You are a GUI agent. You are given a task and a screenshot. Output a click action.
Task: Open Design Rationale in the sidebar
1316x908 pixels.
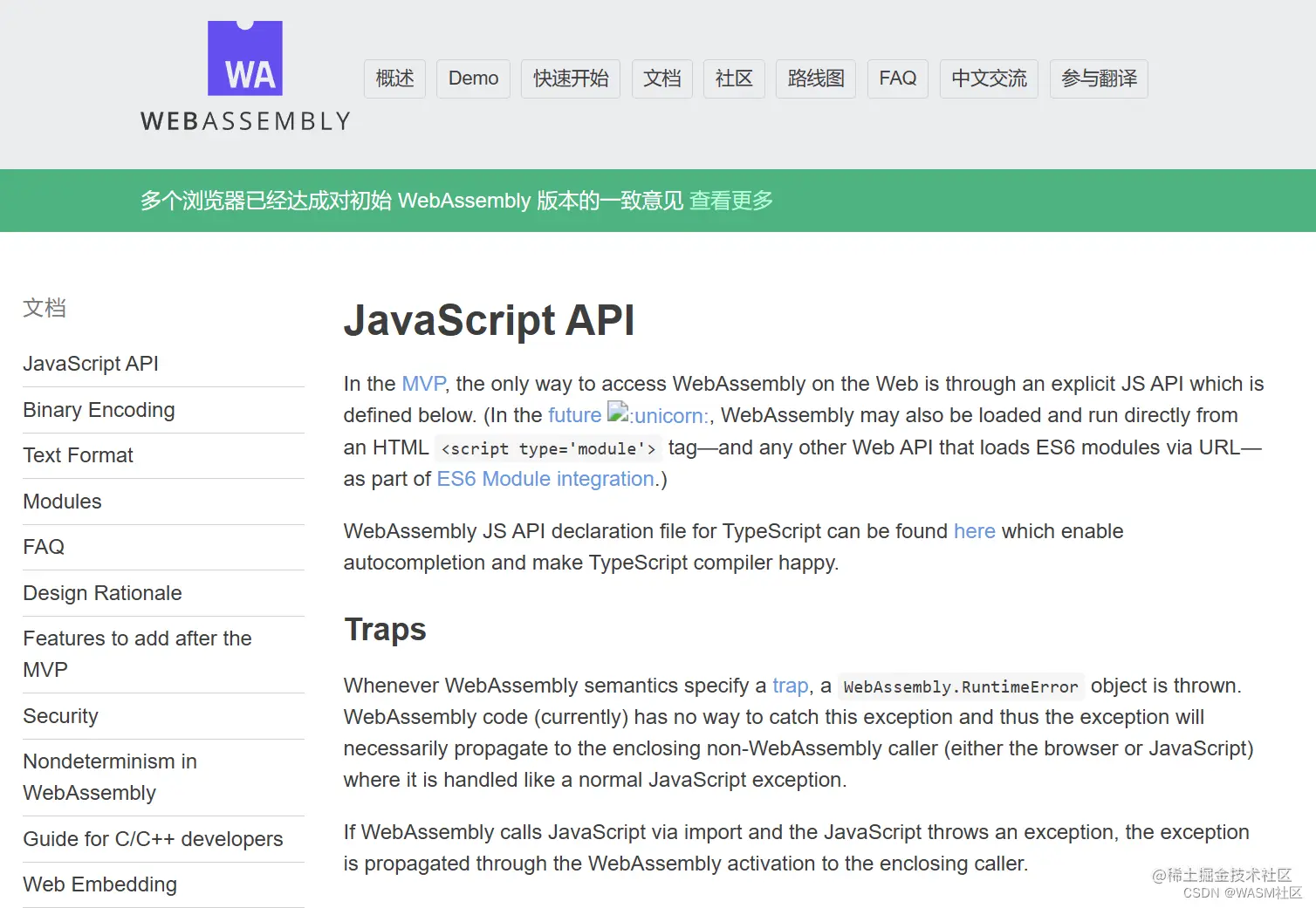pos(102,593)
